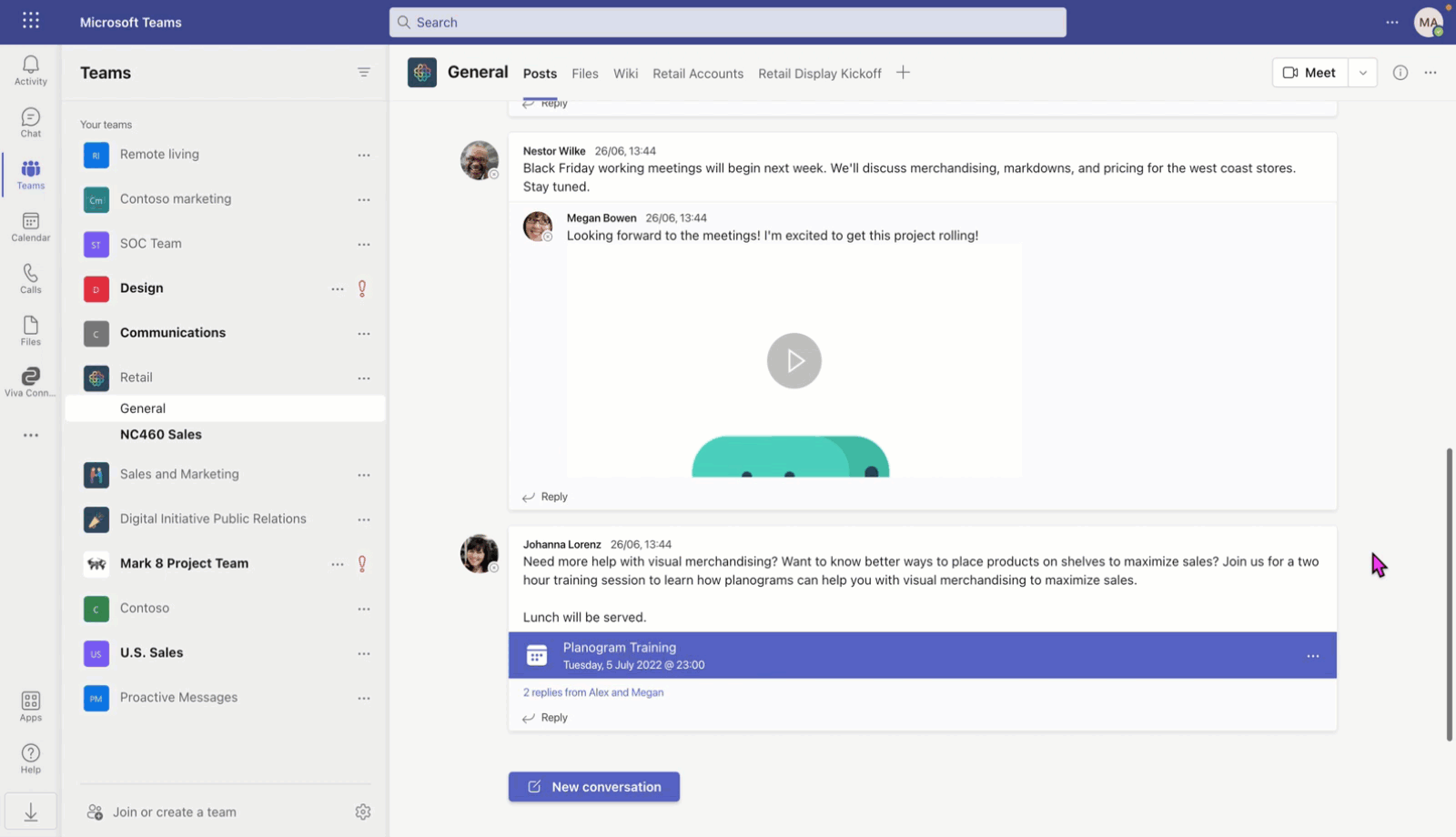
Task: Open team channel info panel
Action: (1400, 73)
